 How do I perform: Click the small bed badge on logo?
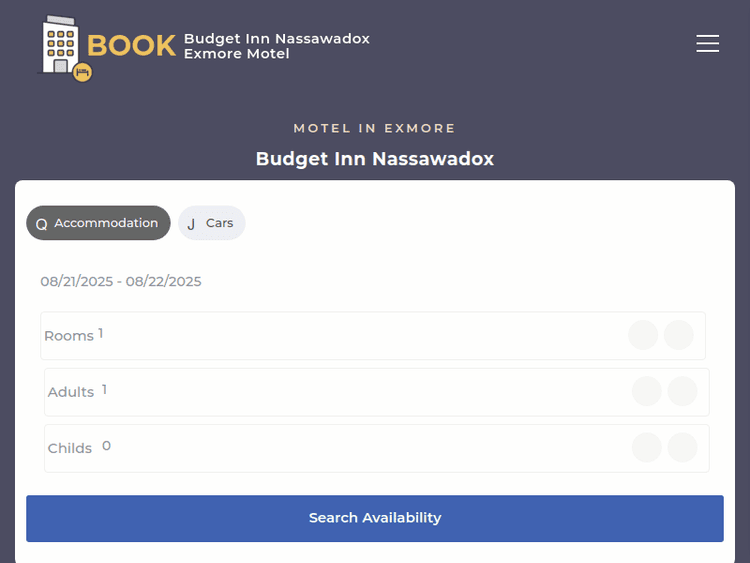[82, 71]
